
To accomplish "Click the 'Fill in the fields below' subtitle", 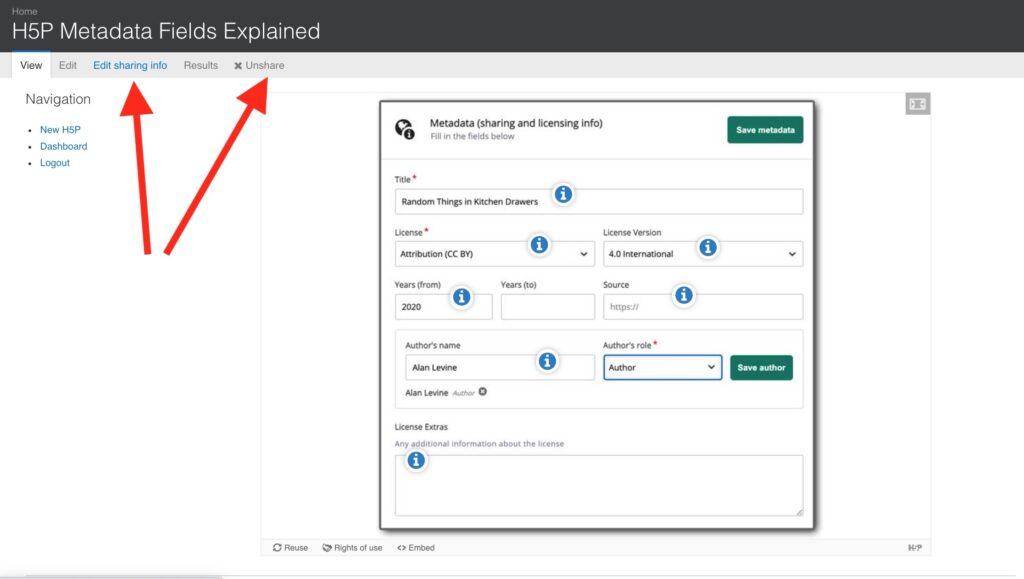I will [472, 136].
